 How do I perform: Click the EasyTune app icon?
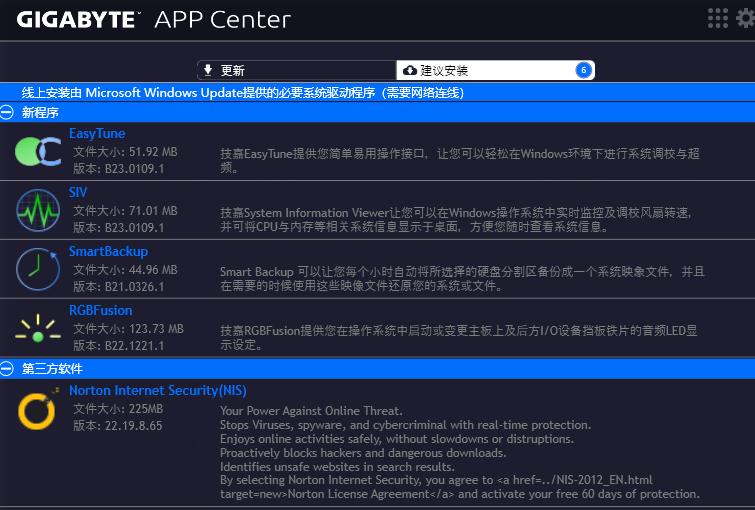pos(38,151)
